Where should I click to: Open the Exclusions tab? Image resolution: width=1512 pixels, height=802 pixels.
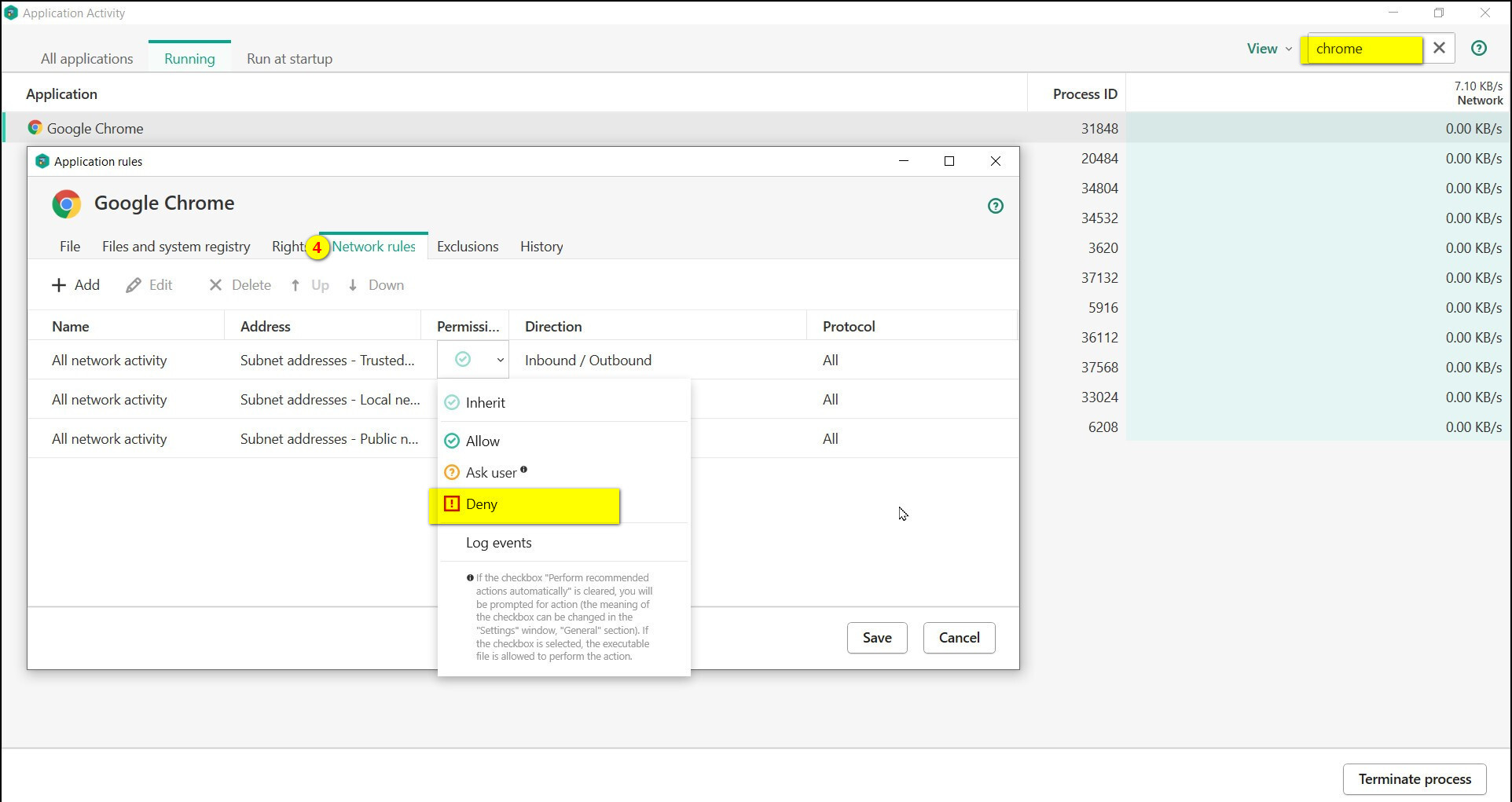(x=468, y=247)
